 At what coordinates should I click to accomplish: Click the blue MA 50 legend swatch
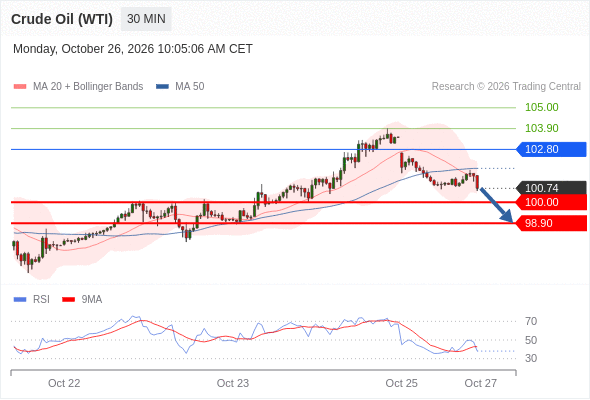pos(162,87)
